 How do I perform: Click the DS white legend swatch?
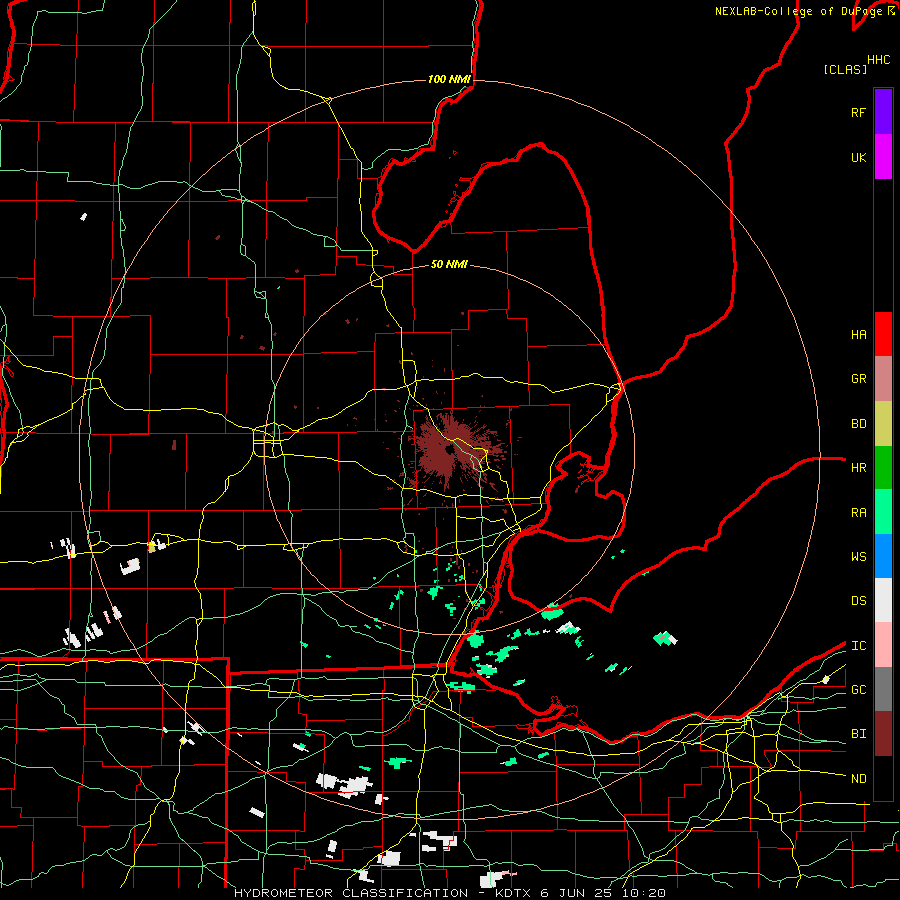pyautogui.click(x=883, y=600)
